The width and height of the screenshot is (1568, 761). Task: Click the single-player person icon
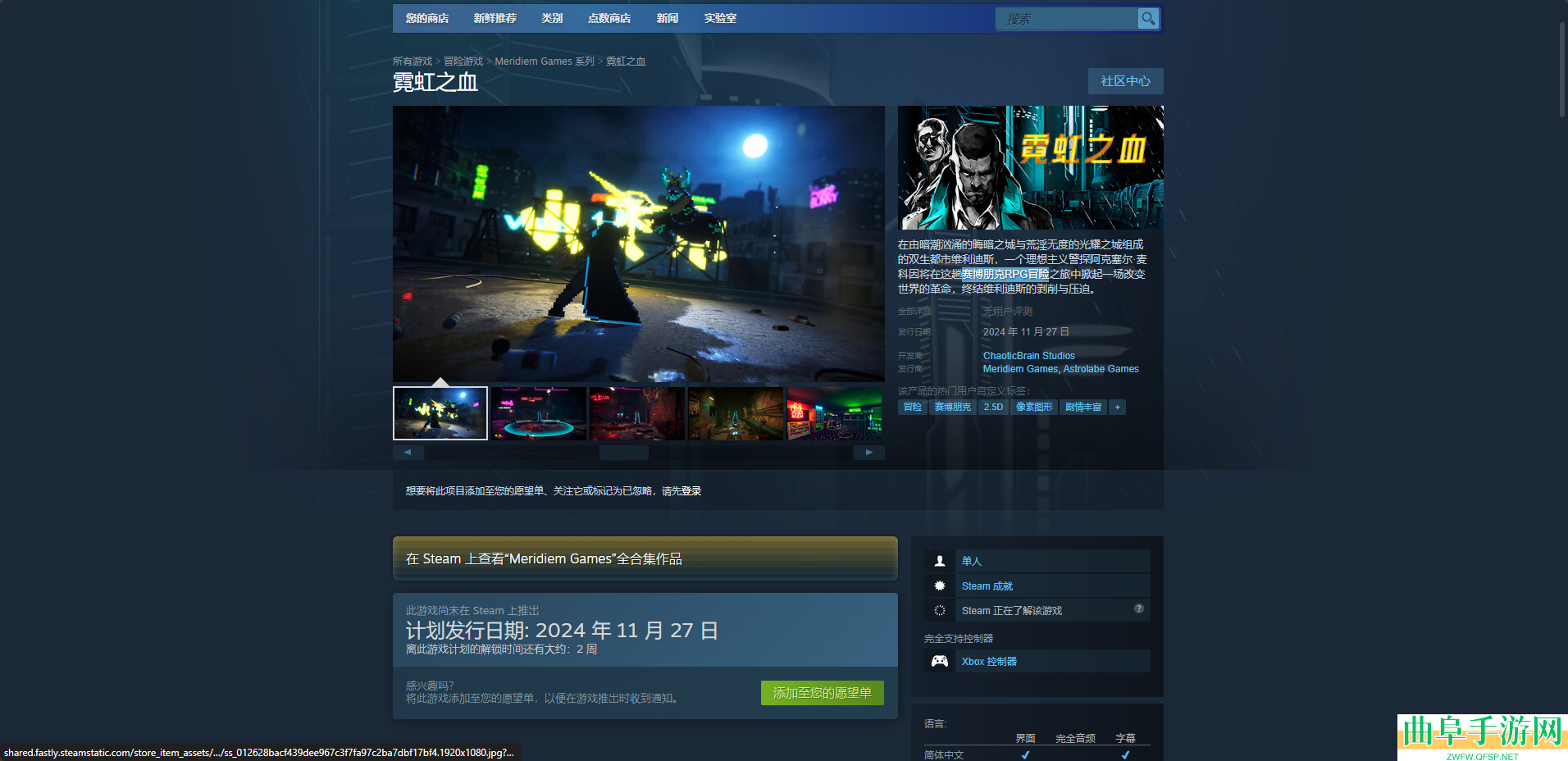(940, 561)
